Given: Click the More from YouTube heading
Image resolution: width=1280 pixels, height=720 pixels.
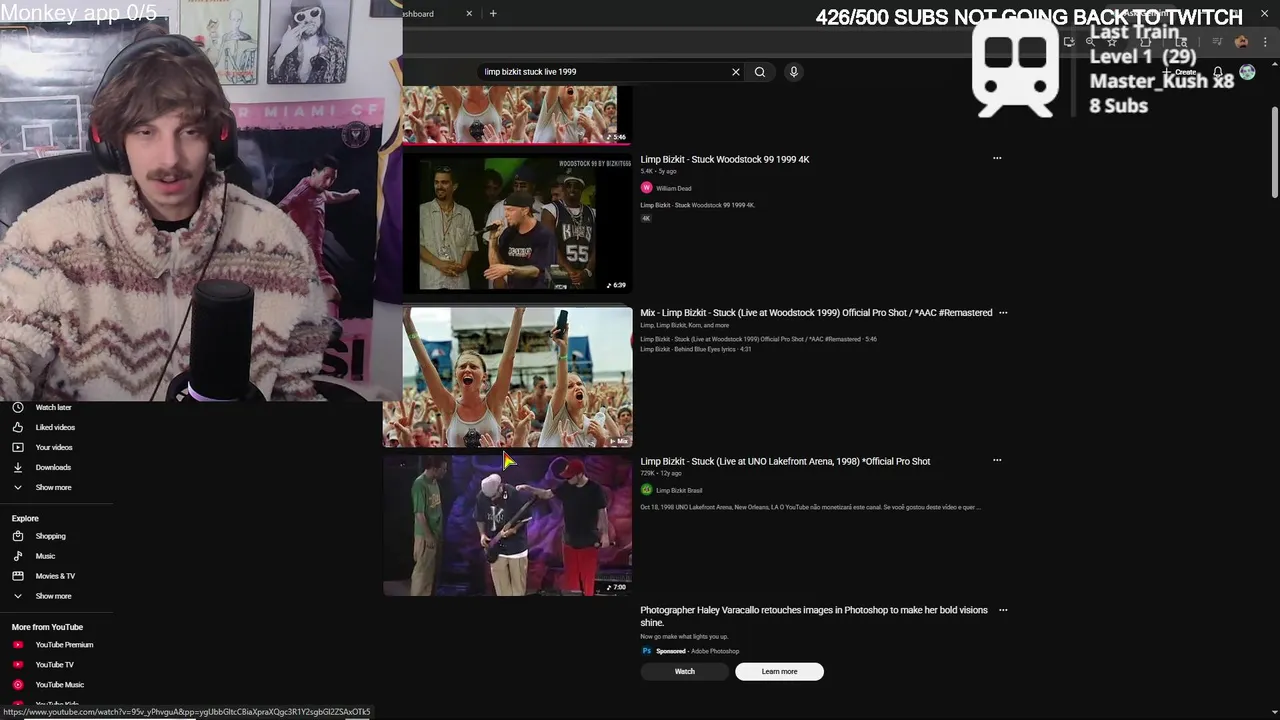Looking at the screenshot, I should (x=47, y=627).
